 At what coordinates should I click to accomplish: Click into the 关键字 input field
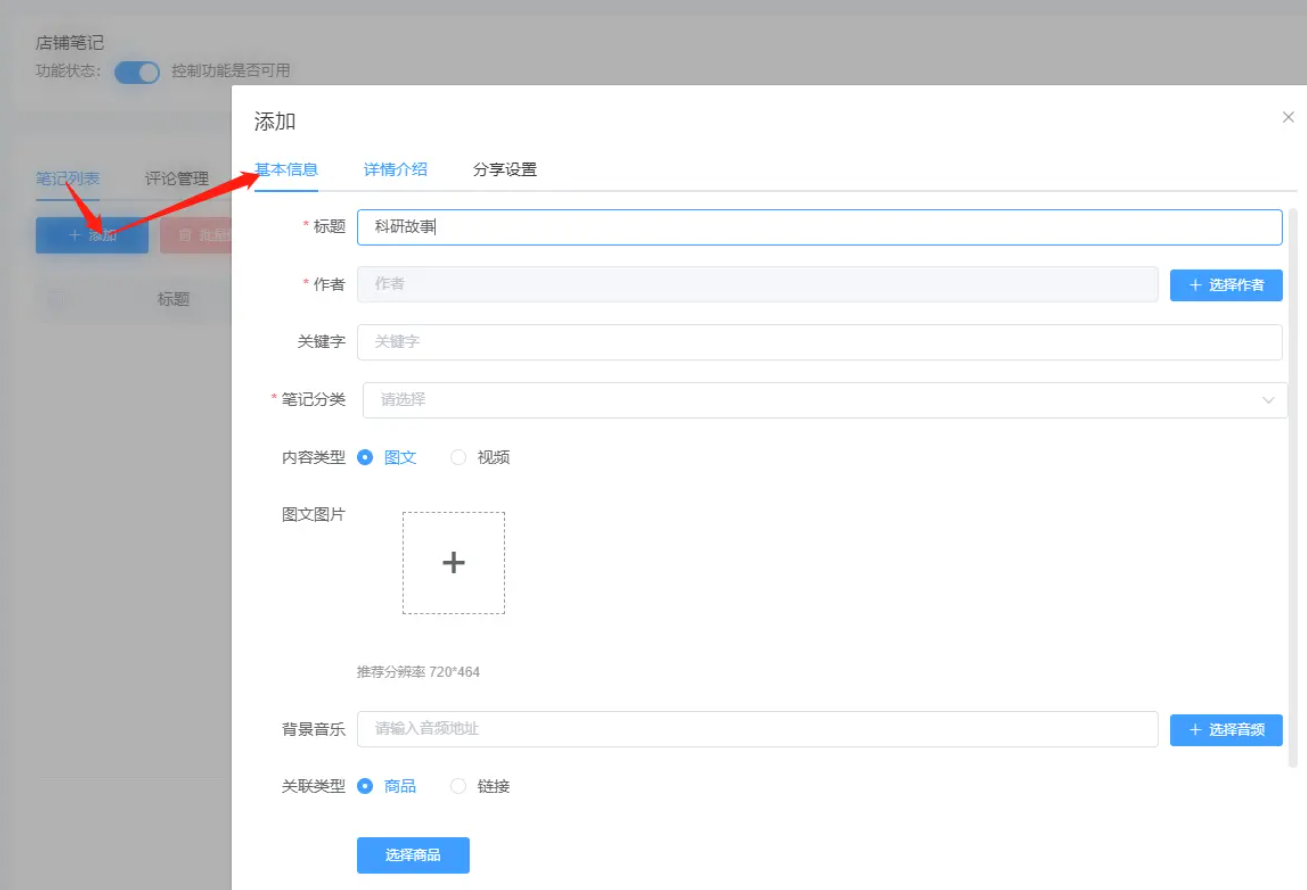pos(818,342)
